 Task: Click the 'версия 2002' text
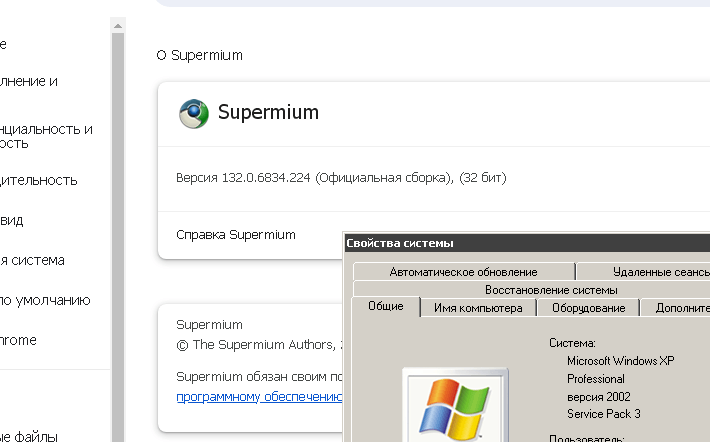point(599,397)
